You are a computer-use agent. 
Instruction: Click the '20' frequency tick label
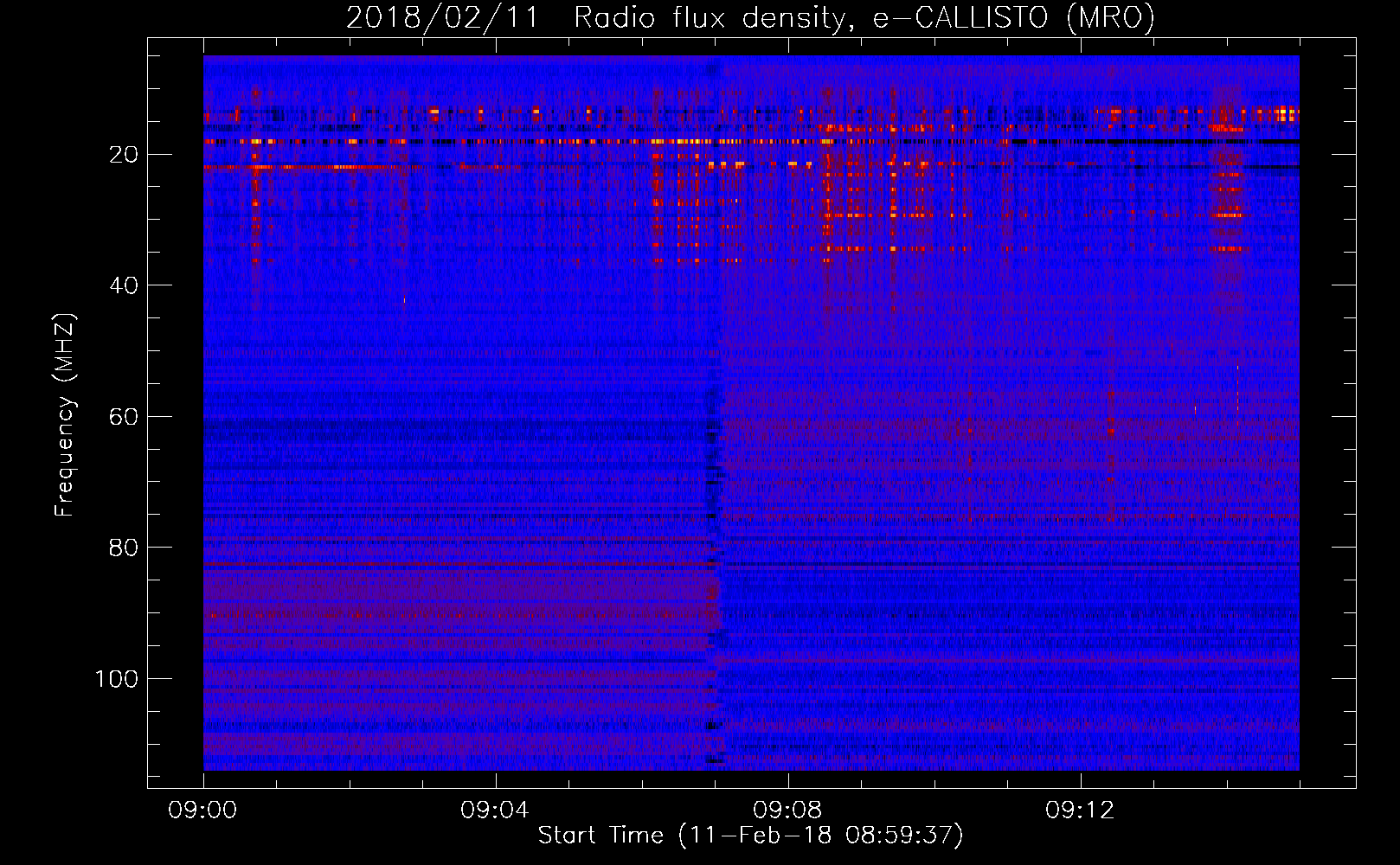pyautogui.click(x=125, y=155)
